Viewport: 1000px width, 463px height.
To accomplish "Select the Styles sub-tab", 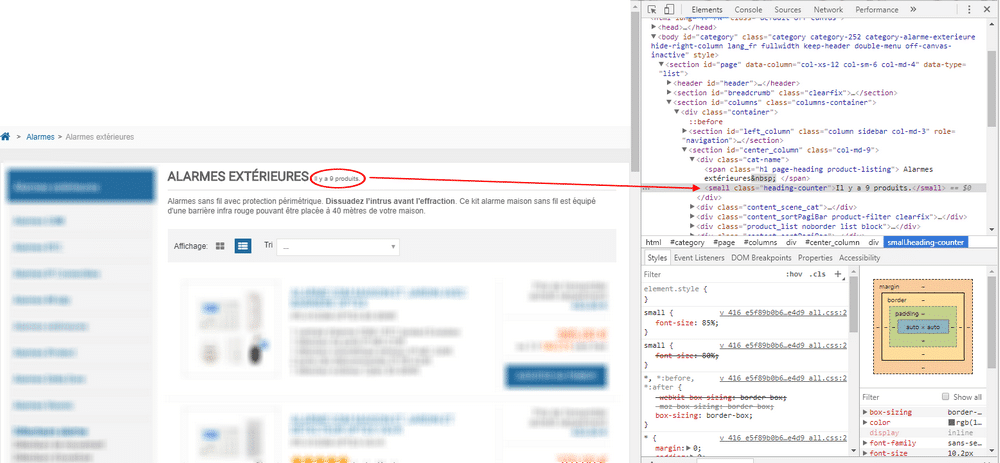I will (657, 258).
